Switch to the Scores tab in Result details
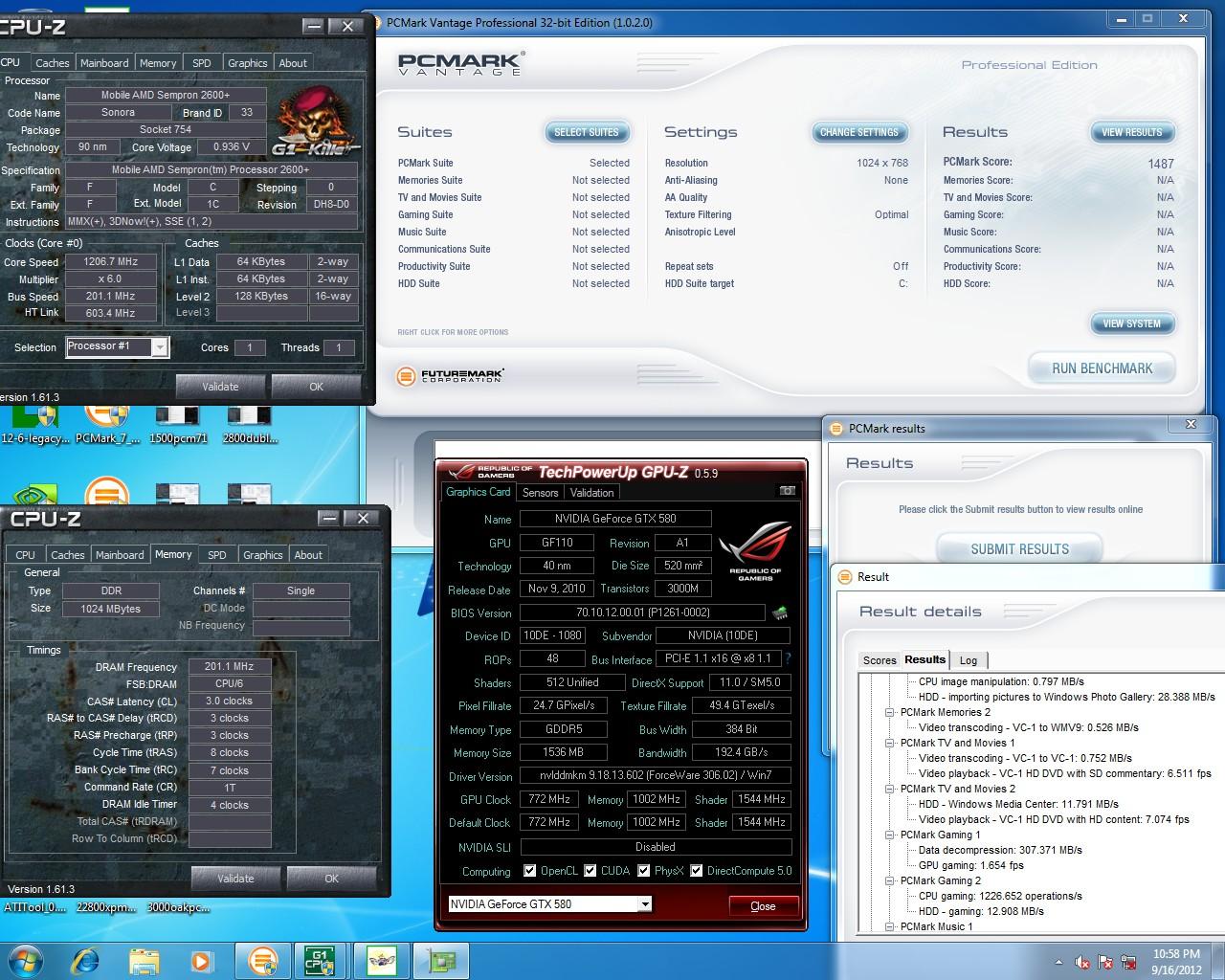1225x980 pixels. 880,660
